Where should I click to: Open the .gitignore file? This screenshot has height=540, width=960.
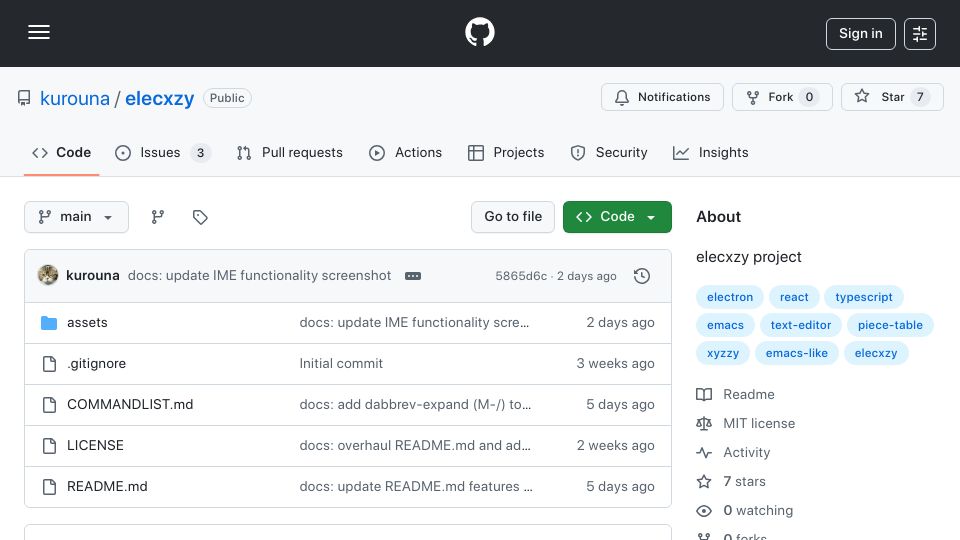tap(96, 364)
